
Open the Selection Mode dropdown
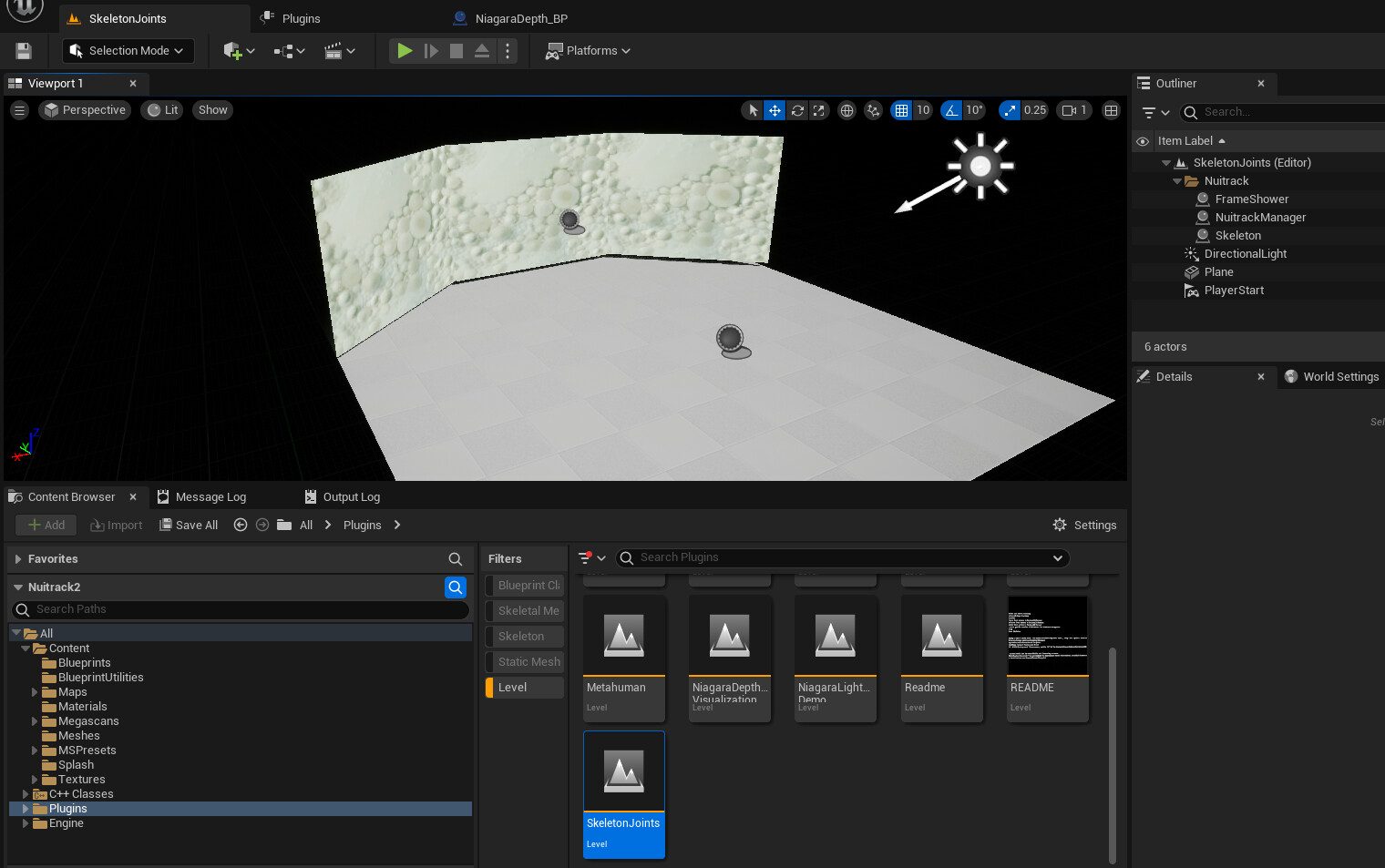click(127, 51)
